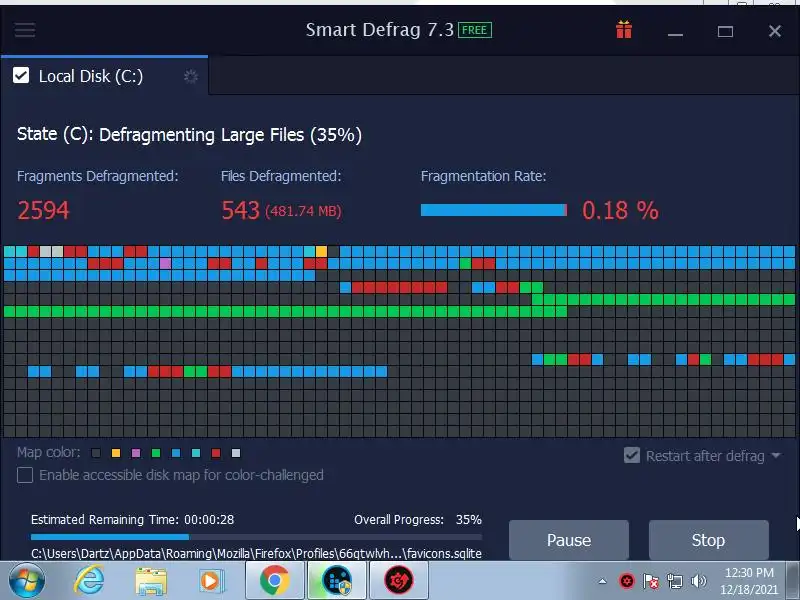
Task: Click the dark gray map color swatch
Action: coord(96,453)
